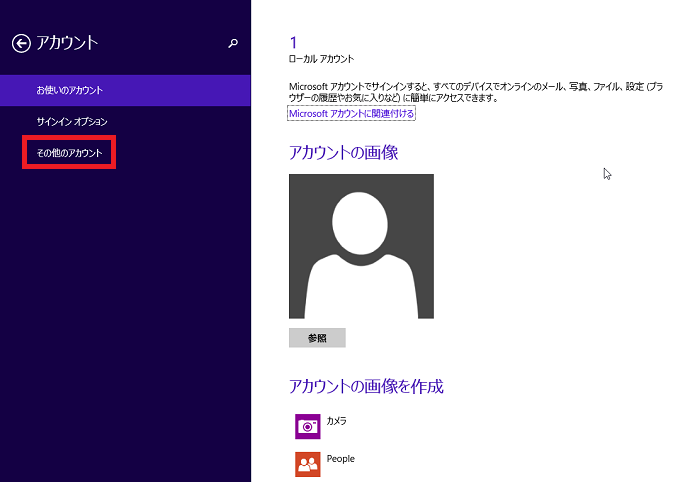Go back with the circled arrow icon
Viewport: 680px width, 482px height.
tap(21, 43)
